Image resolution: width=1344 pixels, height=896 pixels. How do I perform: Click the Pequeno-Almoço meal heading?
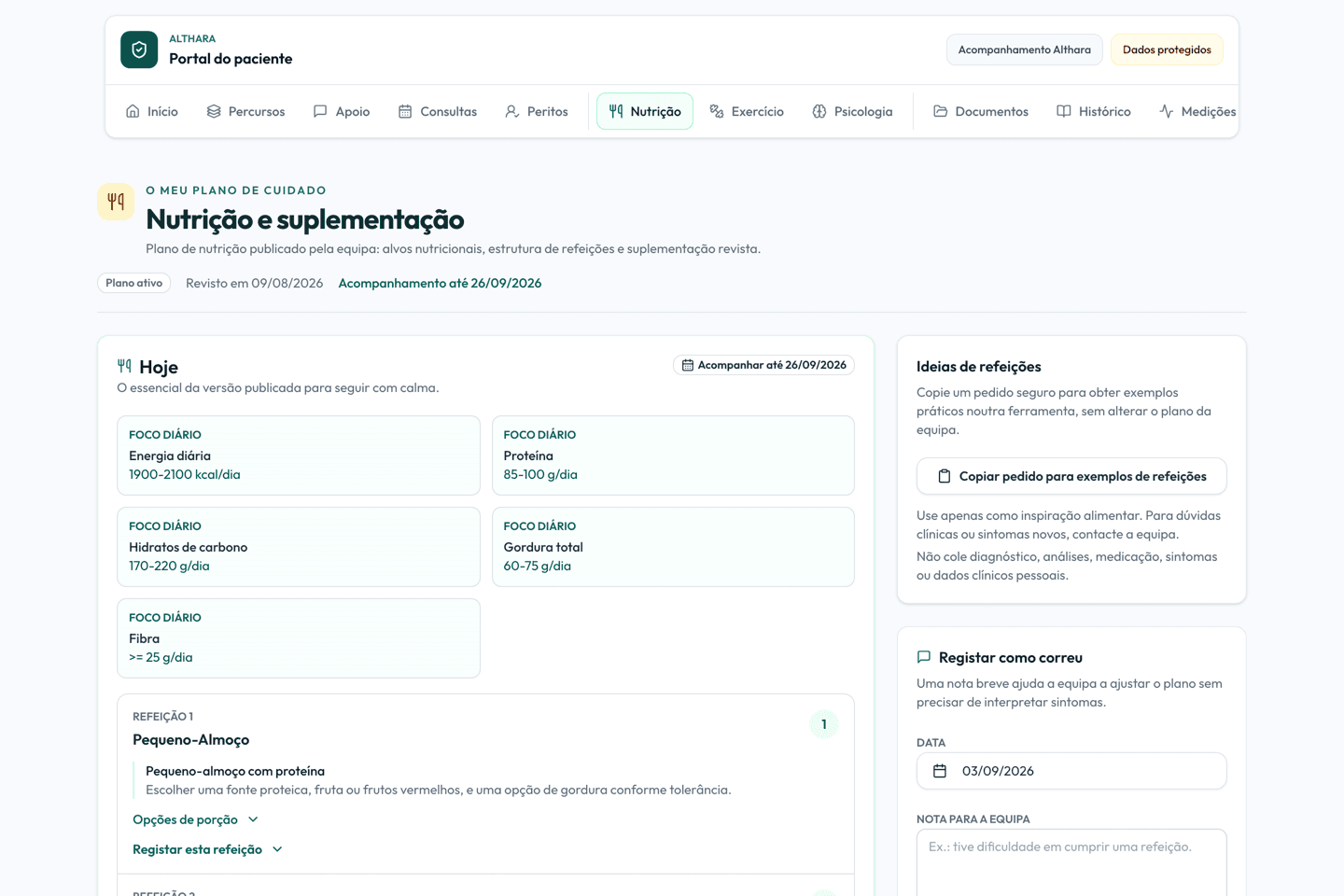pyautogui.click(x=191, y=740)
